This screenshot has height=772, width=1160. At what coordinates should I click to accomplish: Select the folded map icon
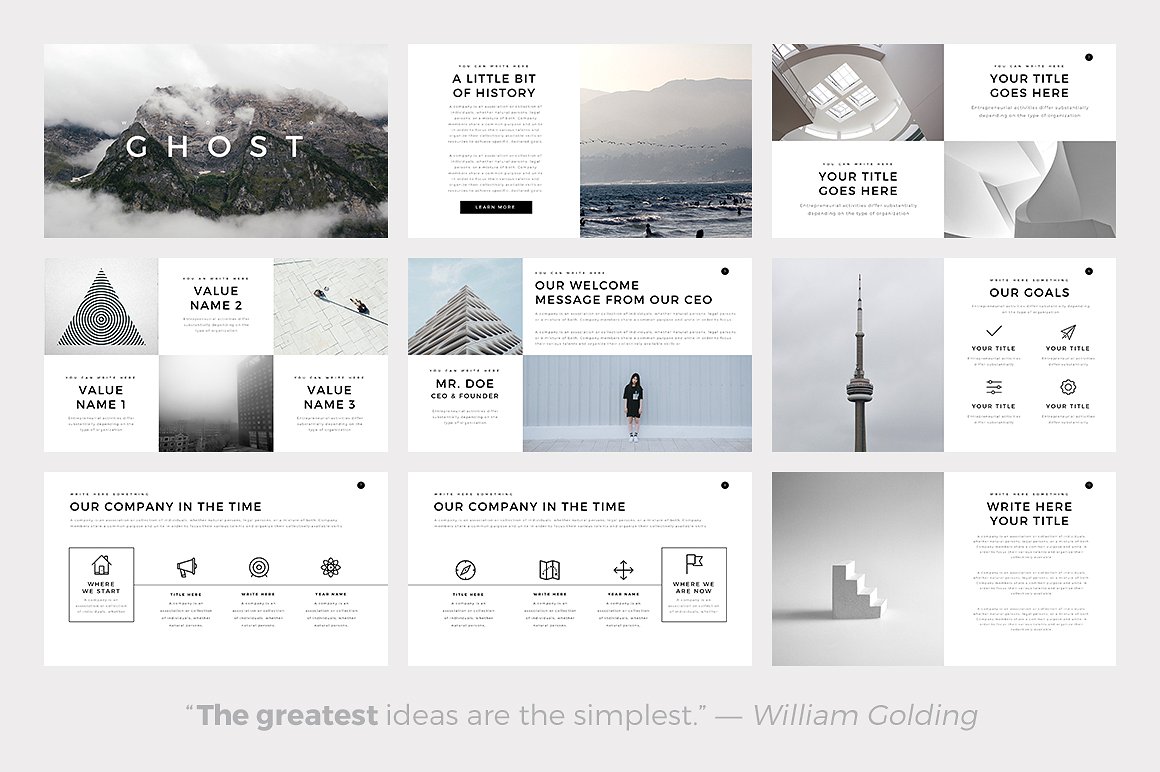click(549, 570)
